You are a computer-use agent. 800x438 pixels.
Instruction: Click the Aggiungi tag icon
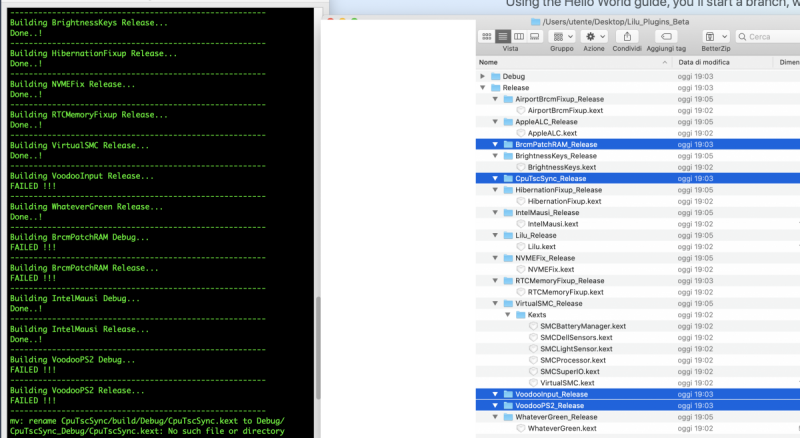(x=666, y=36)
